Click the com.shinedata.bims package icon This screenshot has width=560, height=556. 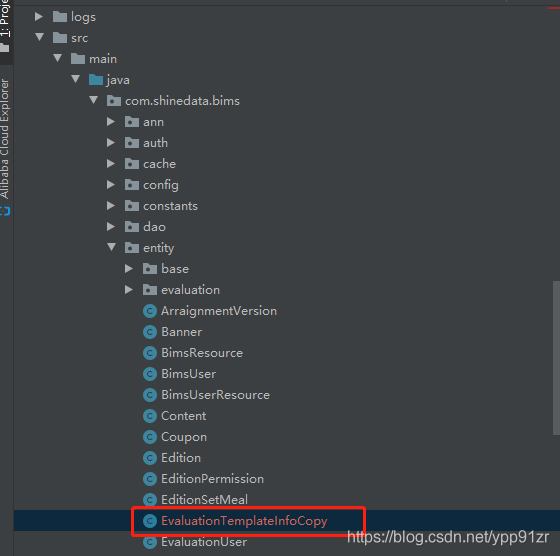pos(114,101)
